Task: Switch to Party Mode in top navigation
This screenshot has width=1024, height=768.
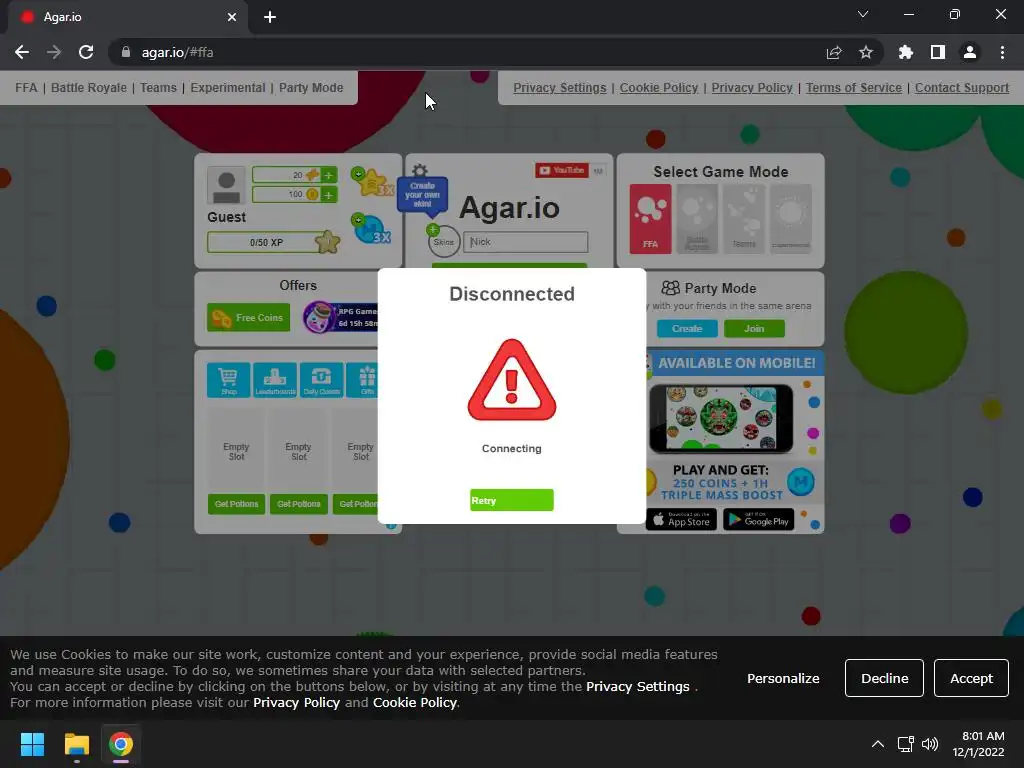Action: pyautogui.click(x=311, y=88)
